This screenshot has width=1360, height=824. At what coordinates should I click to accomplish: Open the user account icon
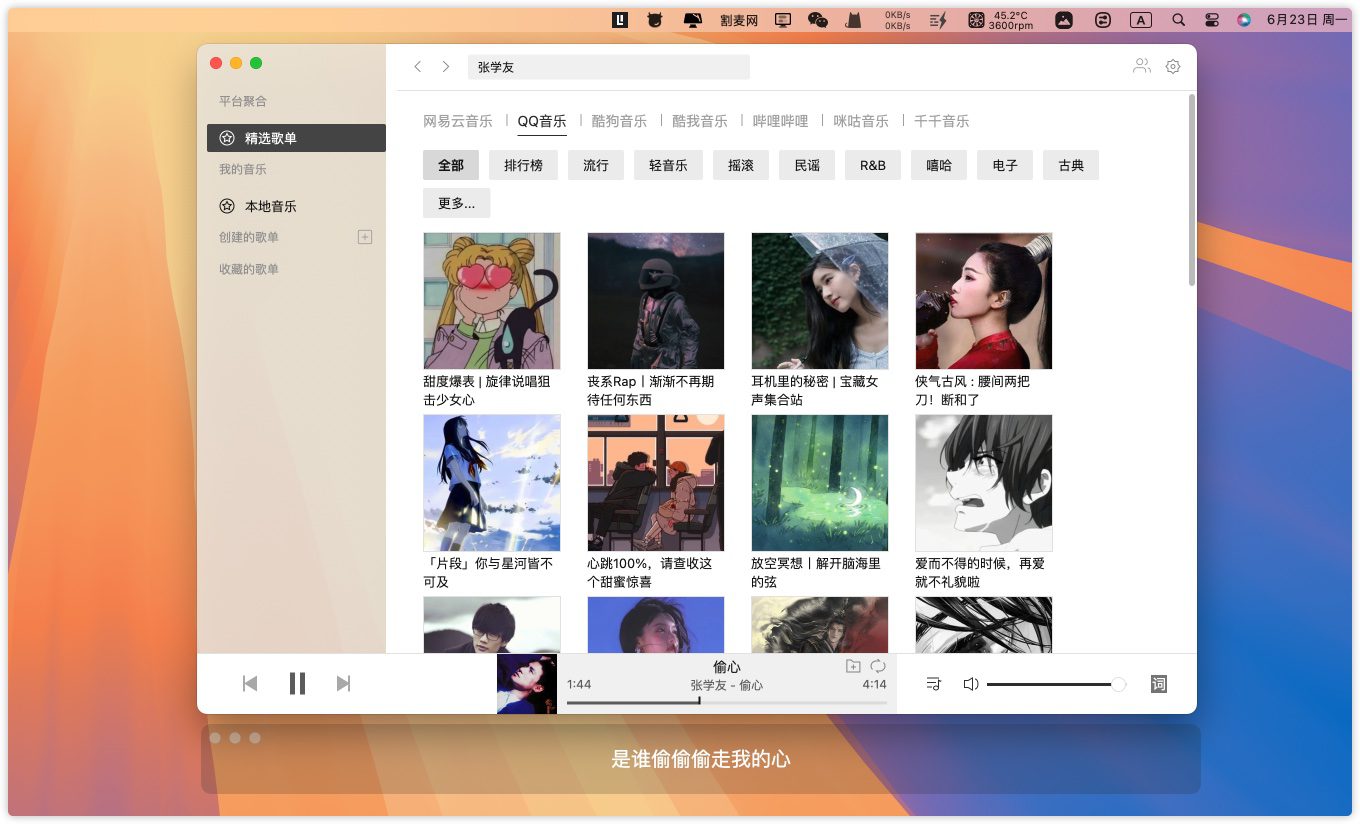(x=1141, y=66)
